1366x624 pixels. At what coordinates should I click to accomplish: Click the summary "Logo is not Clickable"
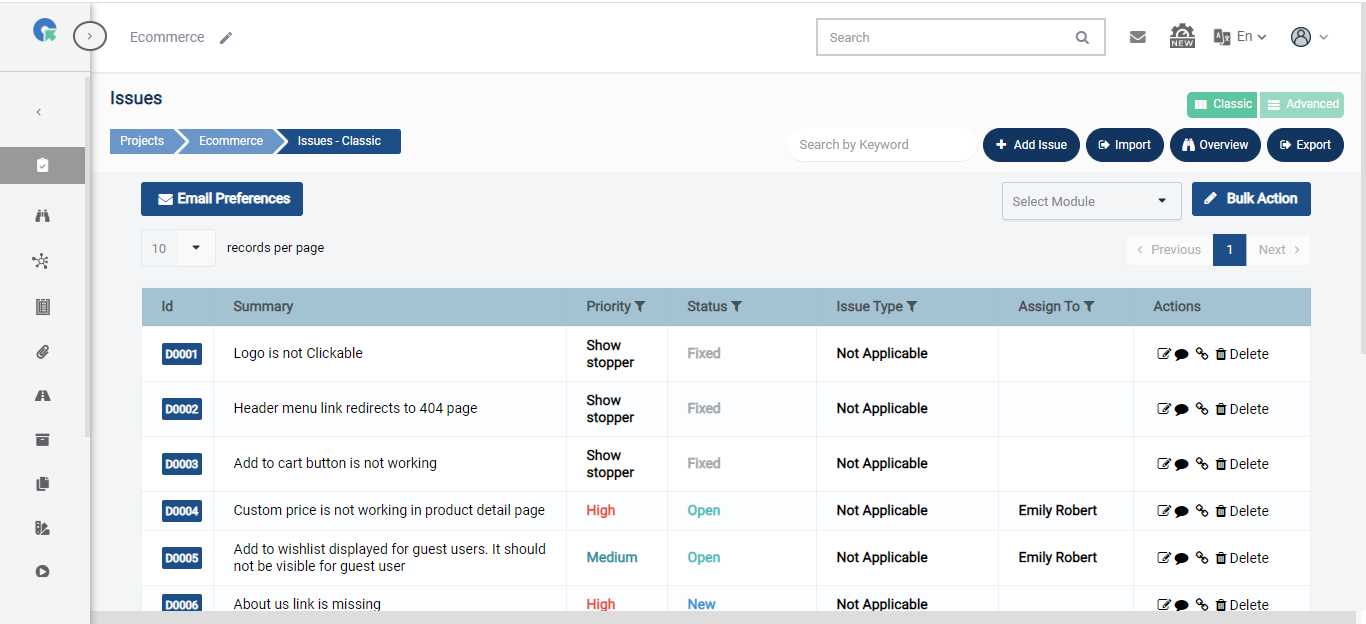coord(298,353)
